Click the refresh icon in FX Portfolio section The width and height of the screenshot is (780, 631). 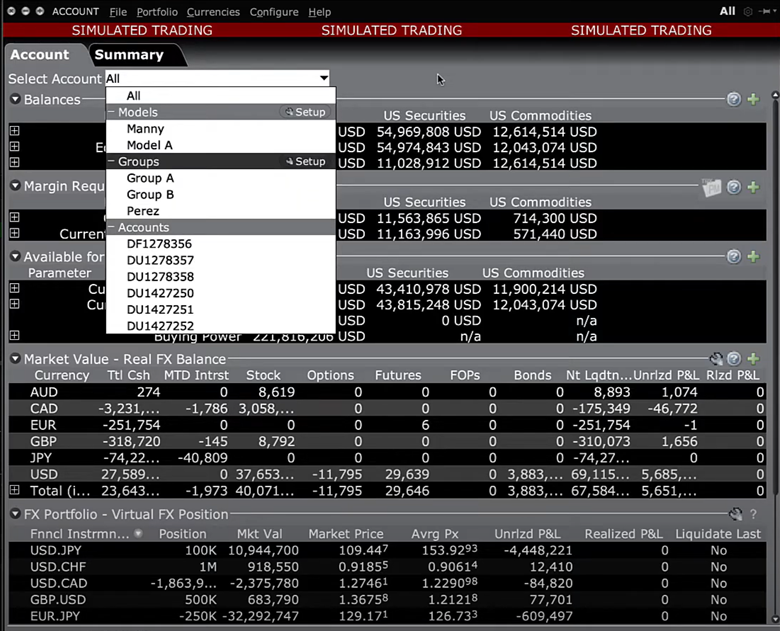[735, 514]
